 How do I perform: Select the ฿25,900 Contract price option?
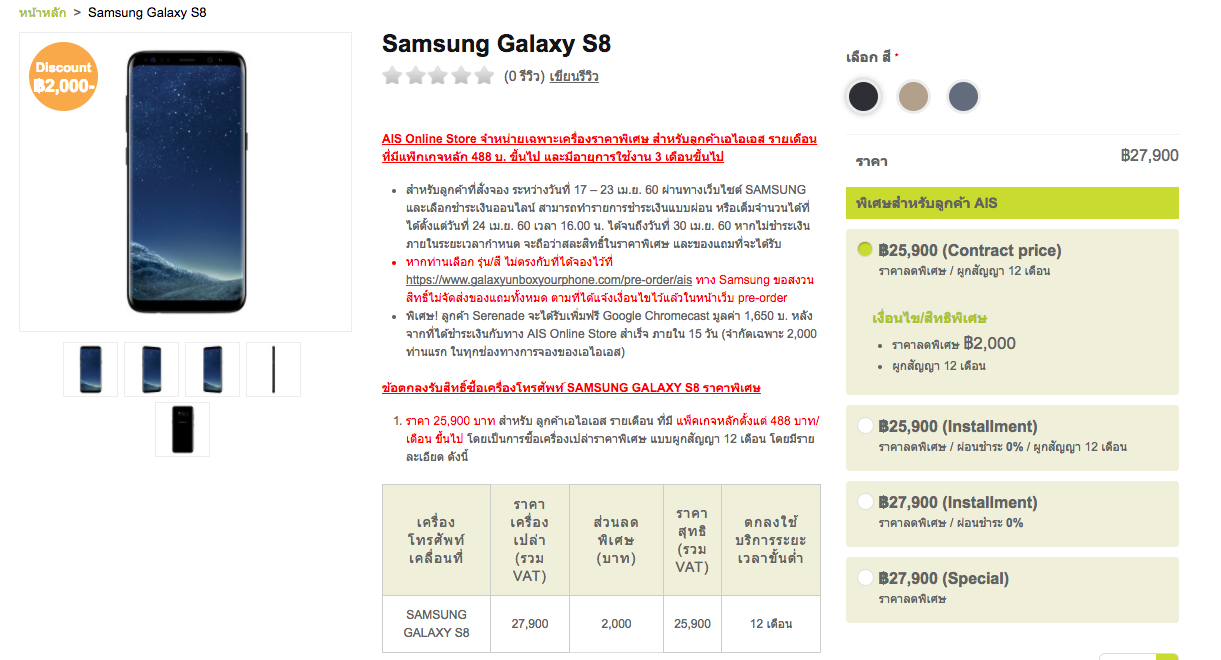(x=866, y=250)
